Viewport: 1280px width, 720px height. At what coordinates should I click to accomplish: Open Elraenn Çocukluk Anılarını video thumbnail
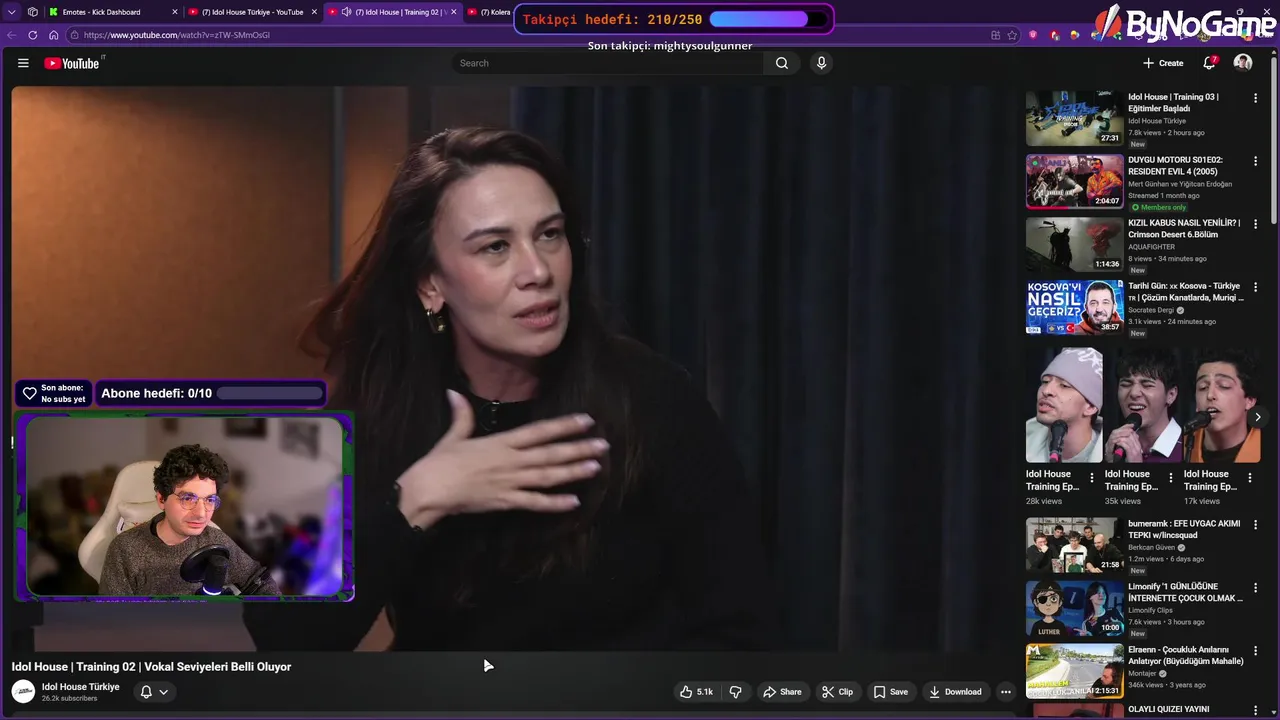(x=1074, y=670)
